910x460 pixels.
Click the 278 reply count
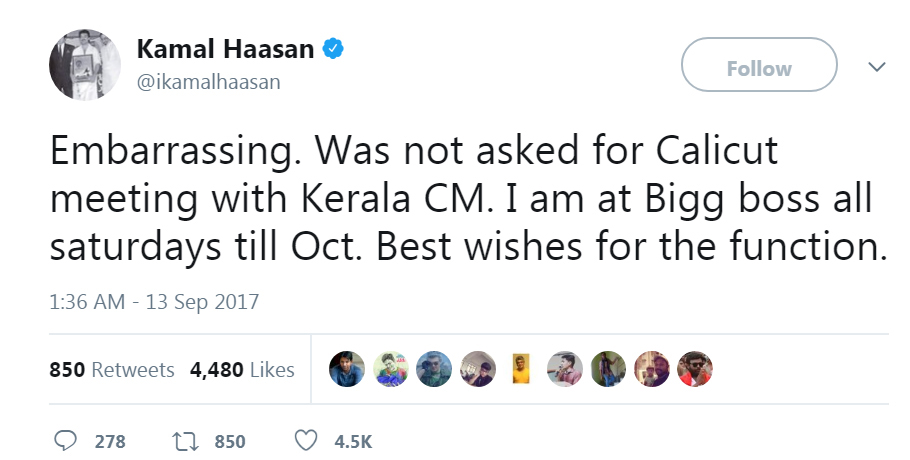[x=110, y=441]
